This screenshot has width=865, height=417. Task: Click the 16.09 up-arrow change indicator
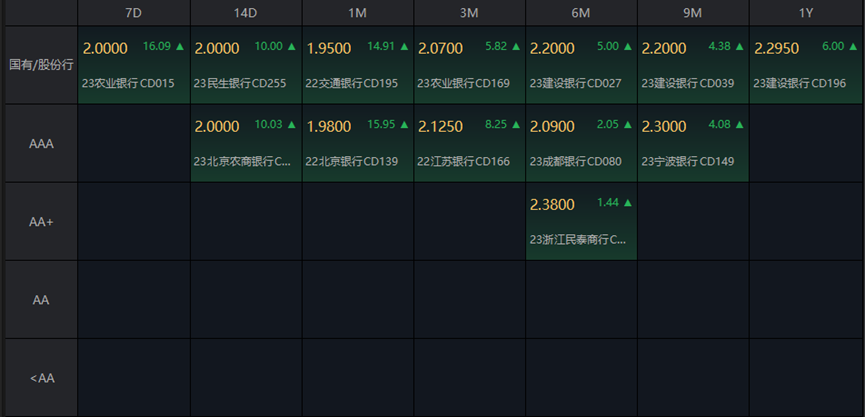tap(163, 46)
